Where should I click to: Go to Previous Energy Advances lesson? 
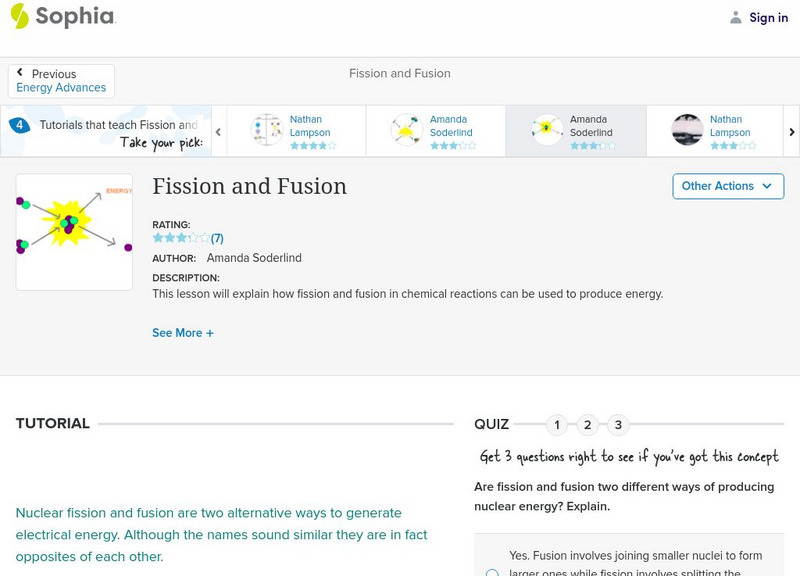coord(61,81)
